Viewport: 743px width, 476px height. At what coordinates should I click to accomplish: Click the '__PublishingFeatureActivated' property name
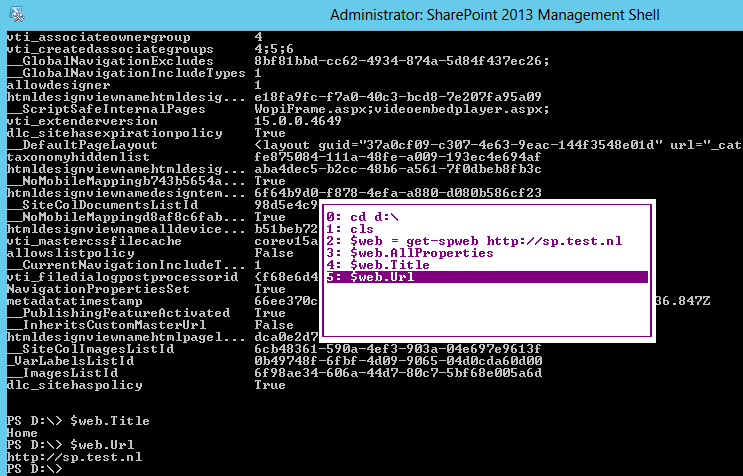pos(118,313)
